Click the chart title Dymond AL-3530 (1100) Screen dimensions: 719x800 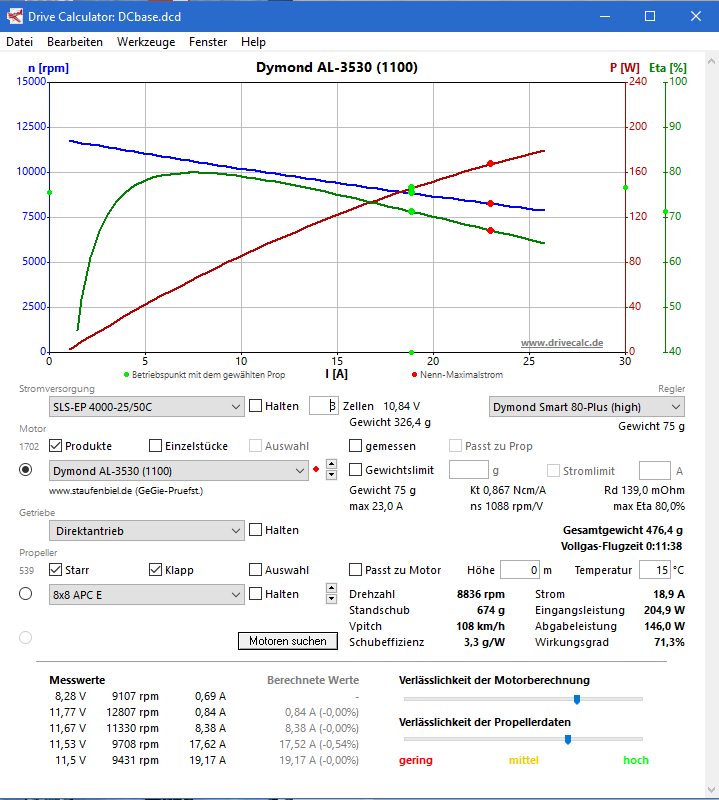pos(337,67)
